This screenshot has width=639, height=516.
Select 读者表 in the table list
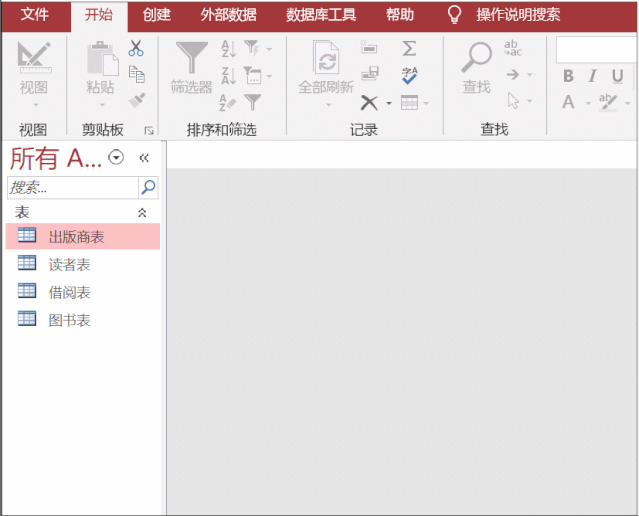click(x=69, y=264)
